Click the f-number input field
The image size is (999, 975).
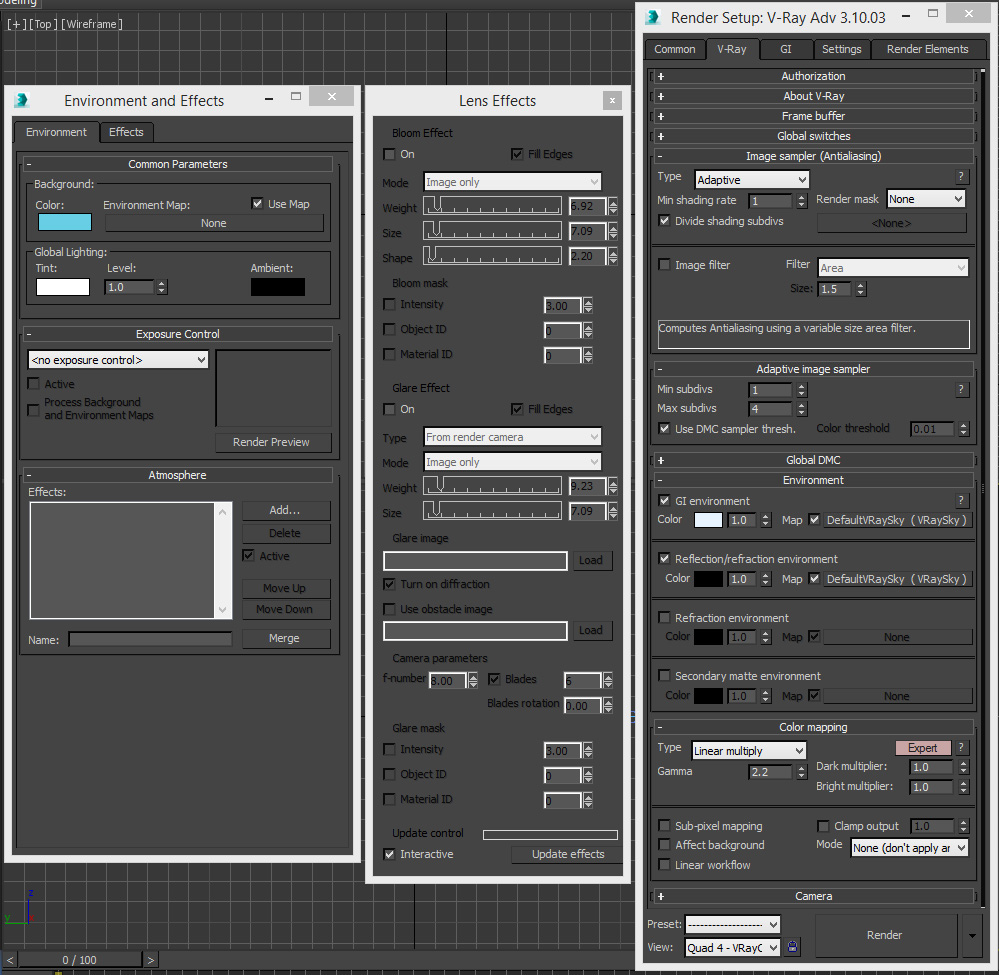click(x=448, y=681)
